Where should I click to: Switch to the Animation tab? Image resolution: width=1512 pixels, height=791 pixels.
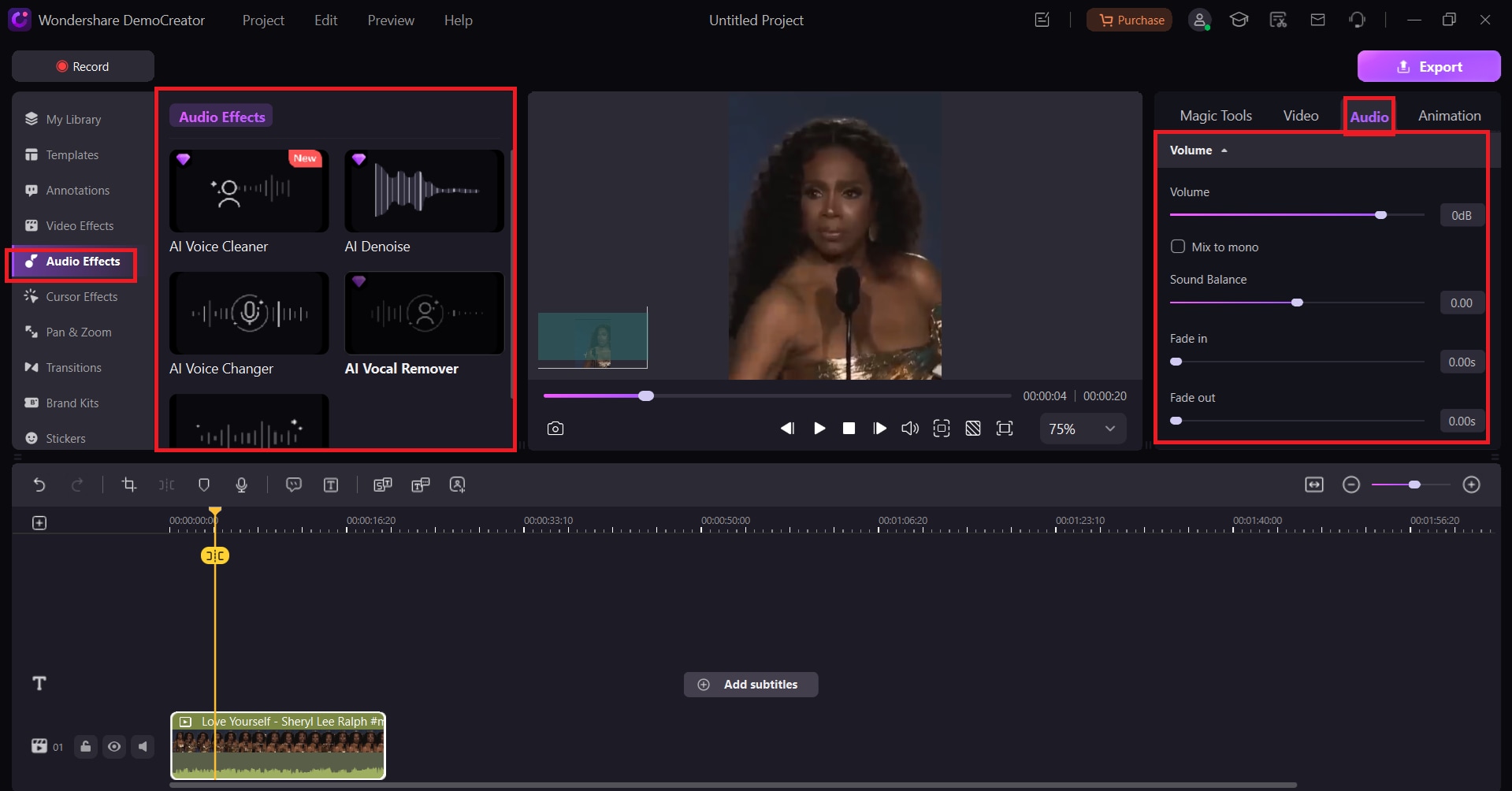(x=1450, y=116)
